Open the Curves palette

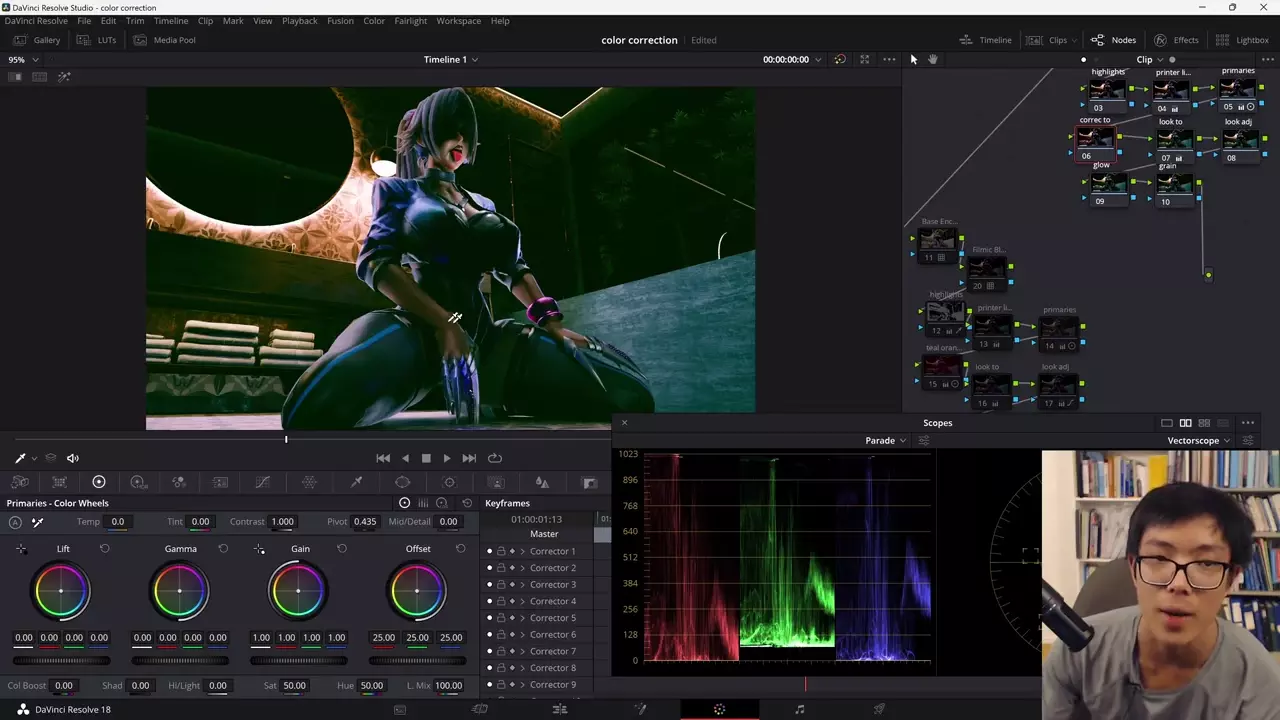263,482
